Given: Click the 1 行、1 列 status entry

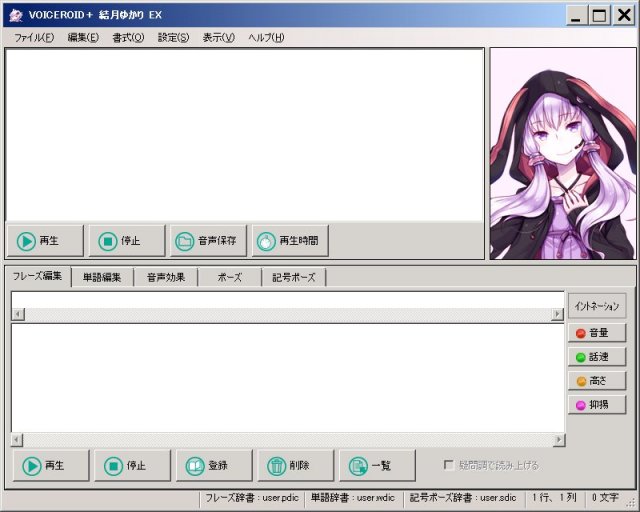Looking at the screenshot, I should (x=554, y=498).
